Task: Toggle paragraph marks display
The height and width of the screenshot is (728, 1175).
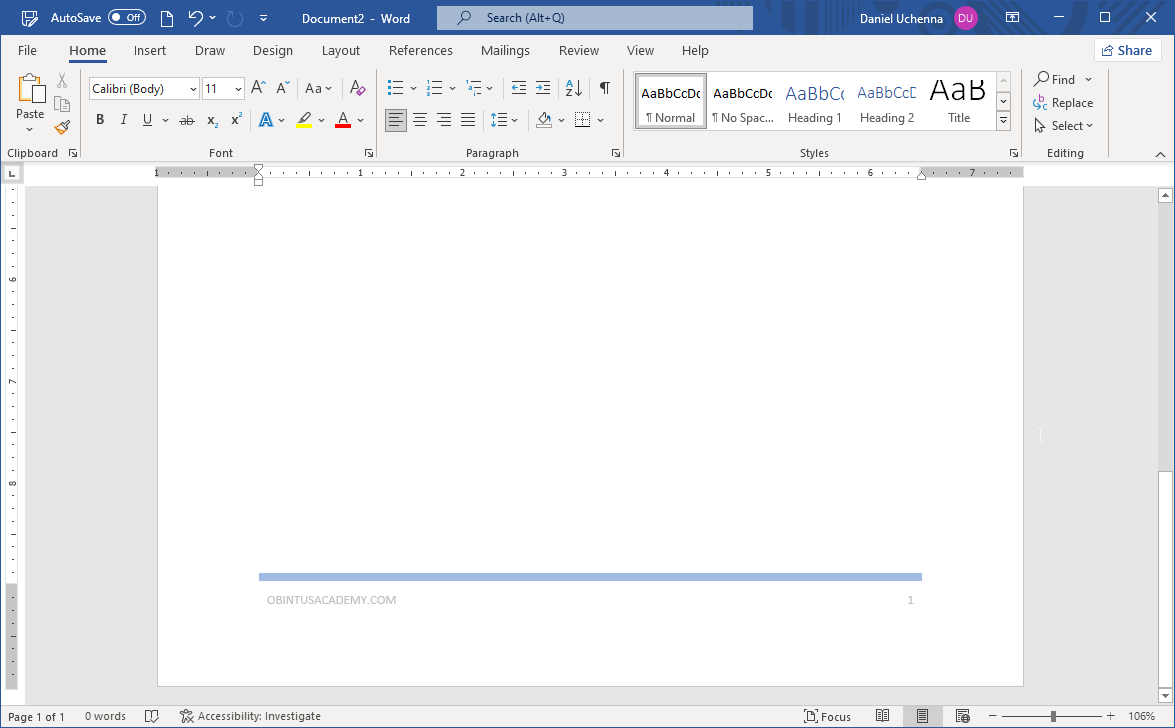Action: tap(604, 88)
